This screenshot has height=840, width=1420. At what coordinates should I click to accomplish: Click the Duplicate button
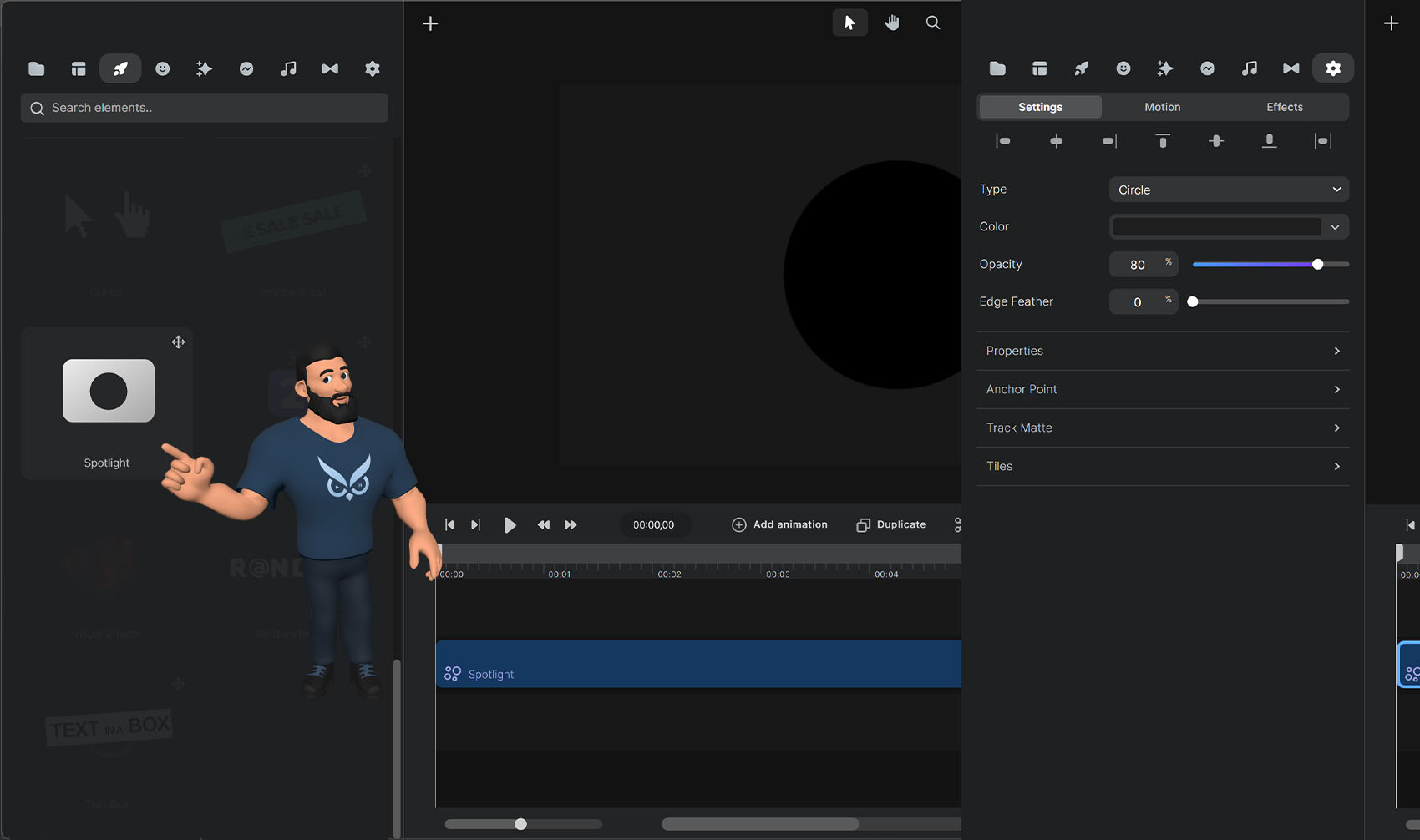[x=891, y=524]
